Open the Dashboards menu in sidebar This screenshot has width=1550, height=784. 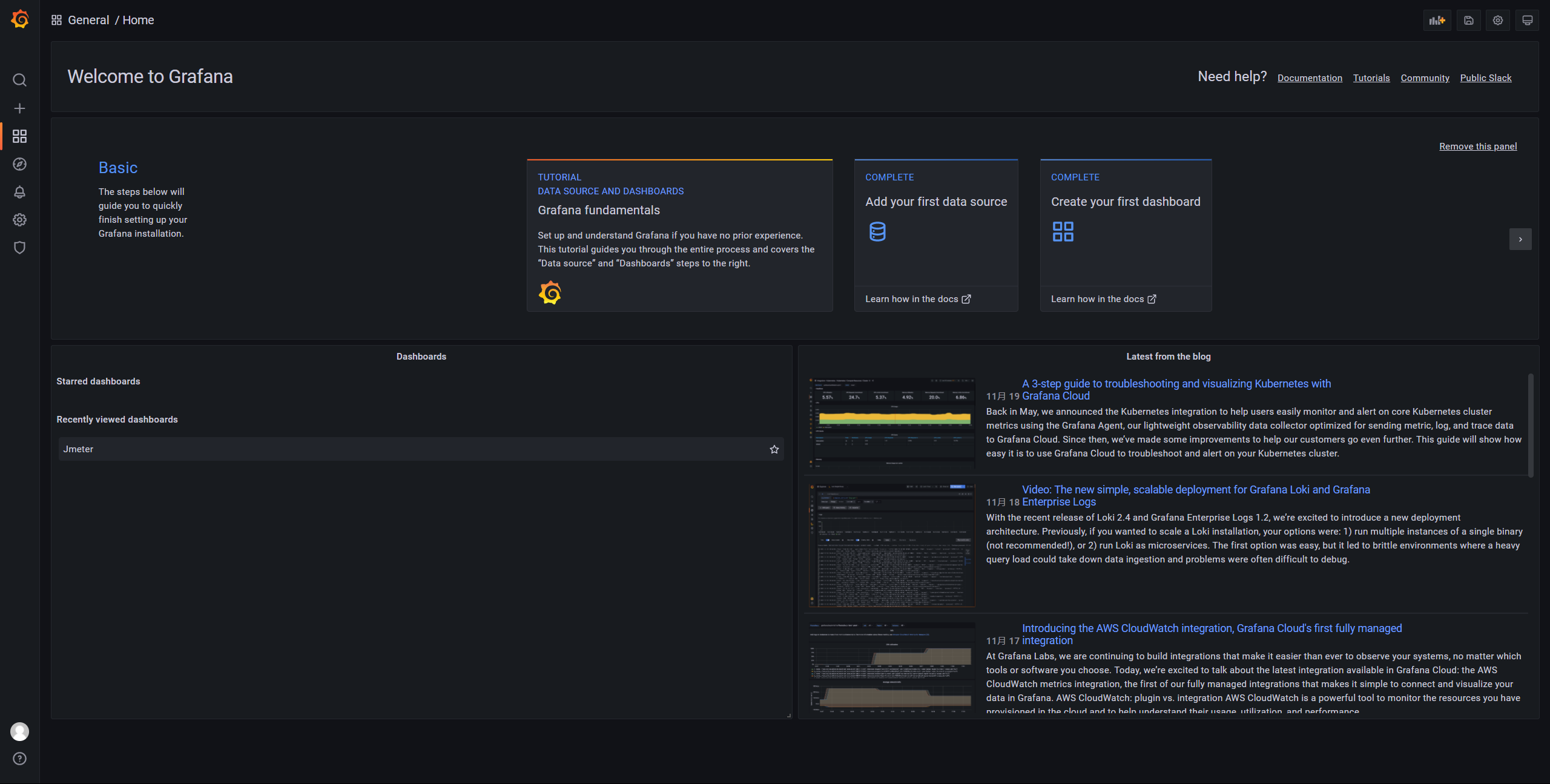pyautogui.click(x=19, y=136)
